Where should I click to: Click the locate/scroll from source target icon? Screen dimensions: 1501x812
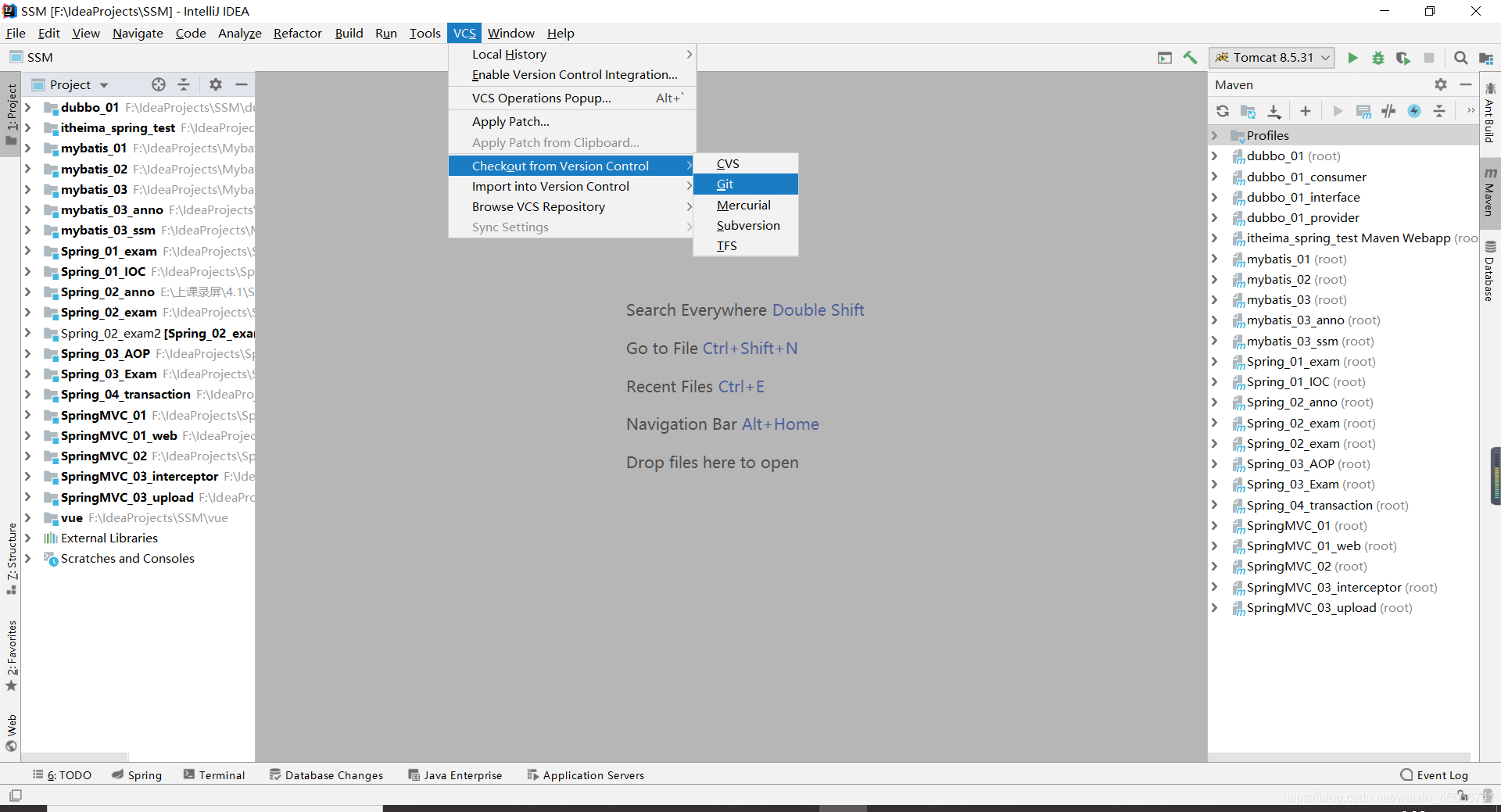(x=159, y=84)
